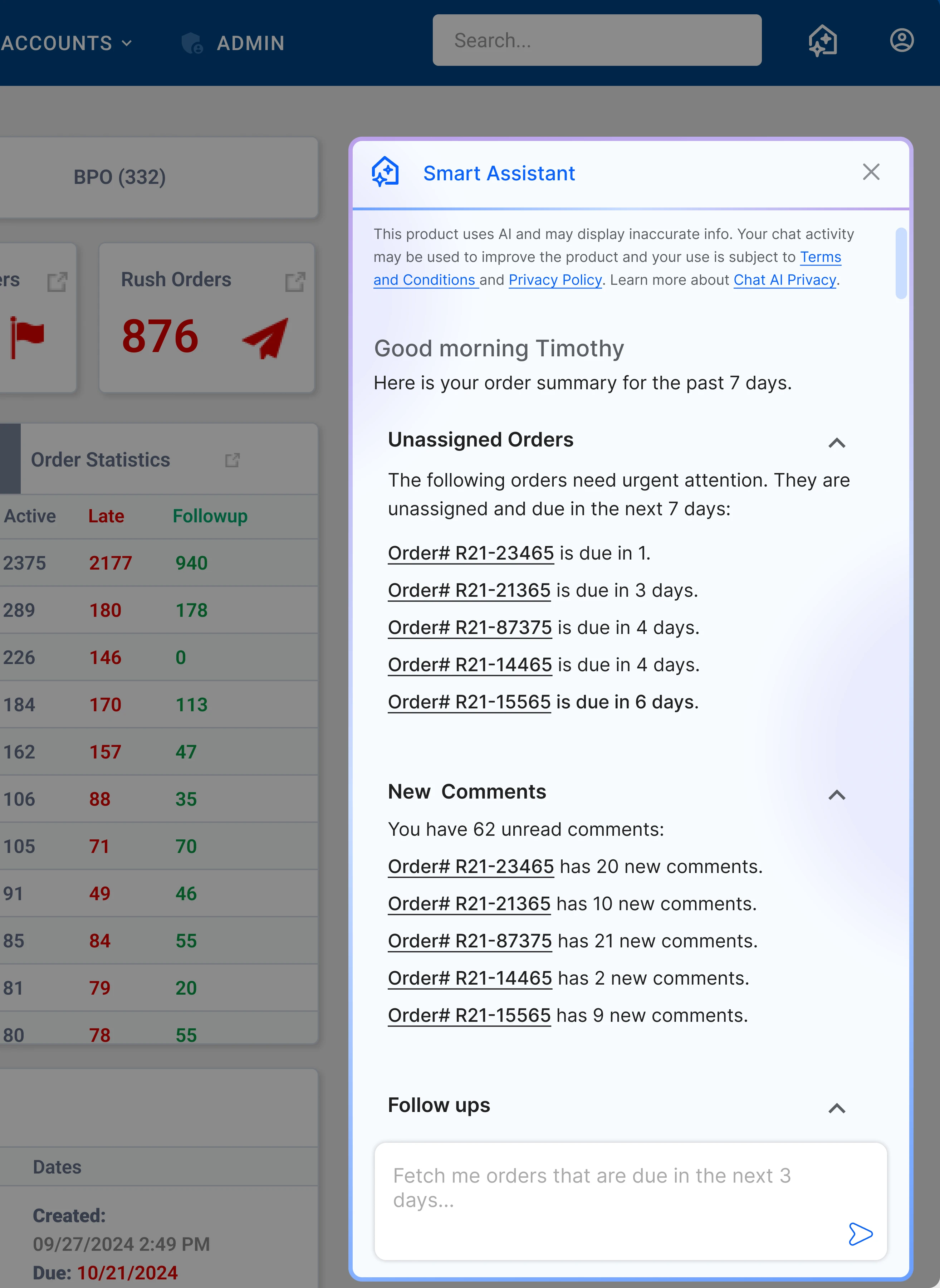Open the Privacy Policy link
Image resolution: width=940 pixels, height=1288 pixels.
tap(555, 280)
